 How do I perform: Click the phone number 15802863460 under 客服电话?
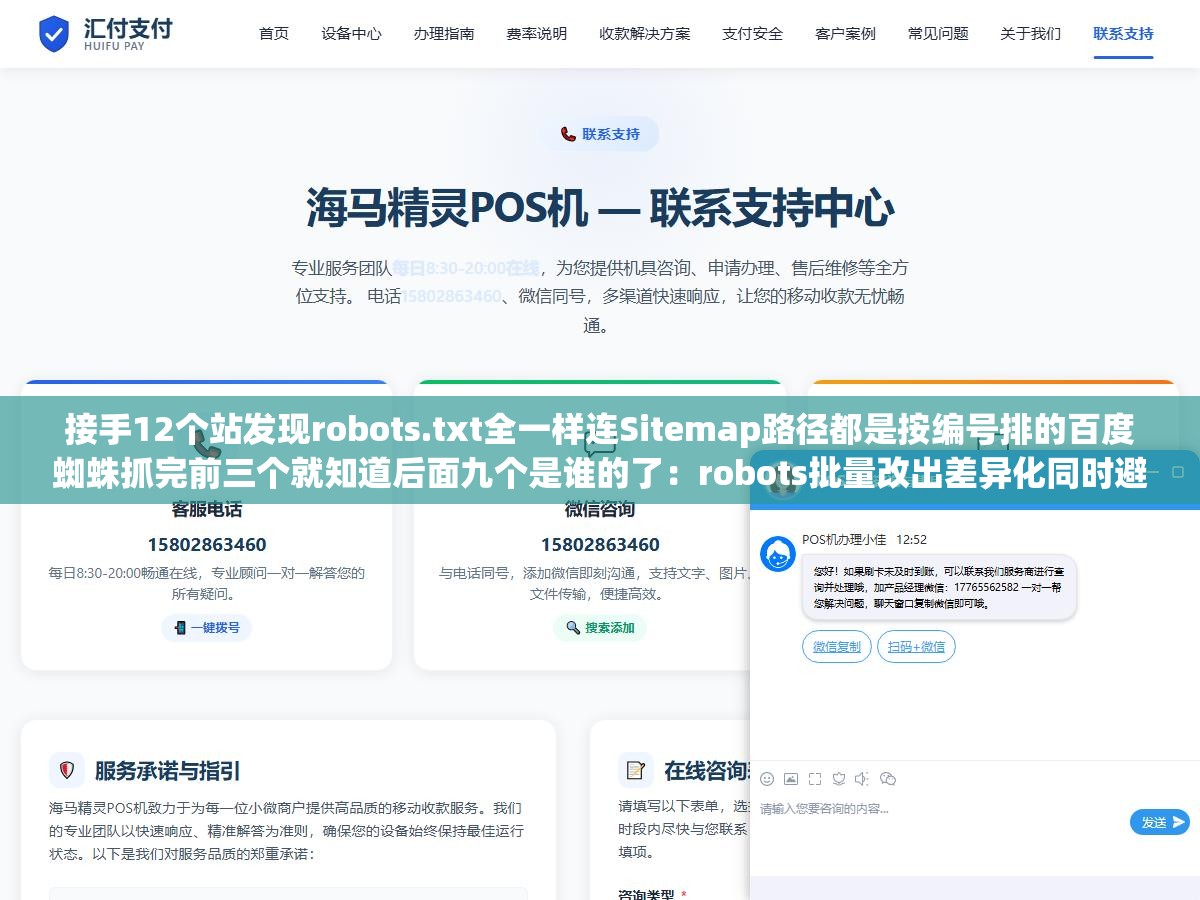[207, 545]
